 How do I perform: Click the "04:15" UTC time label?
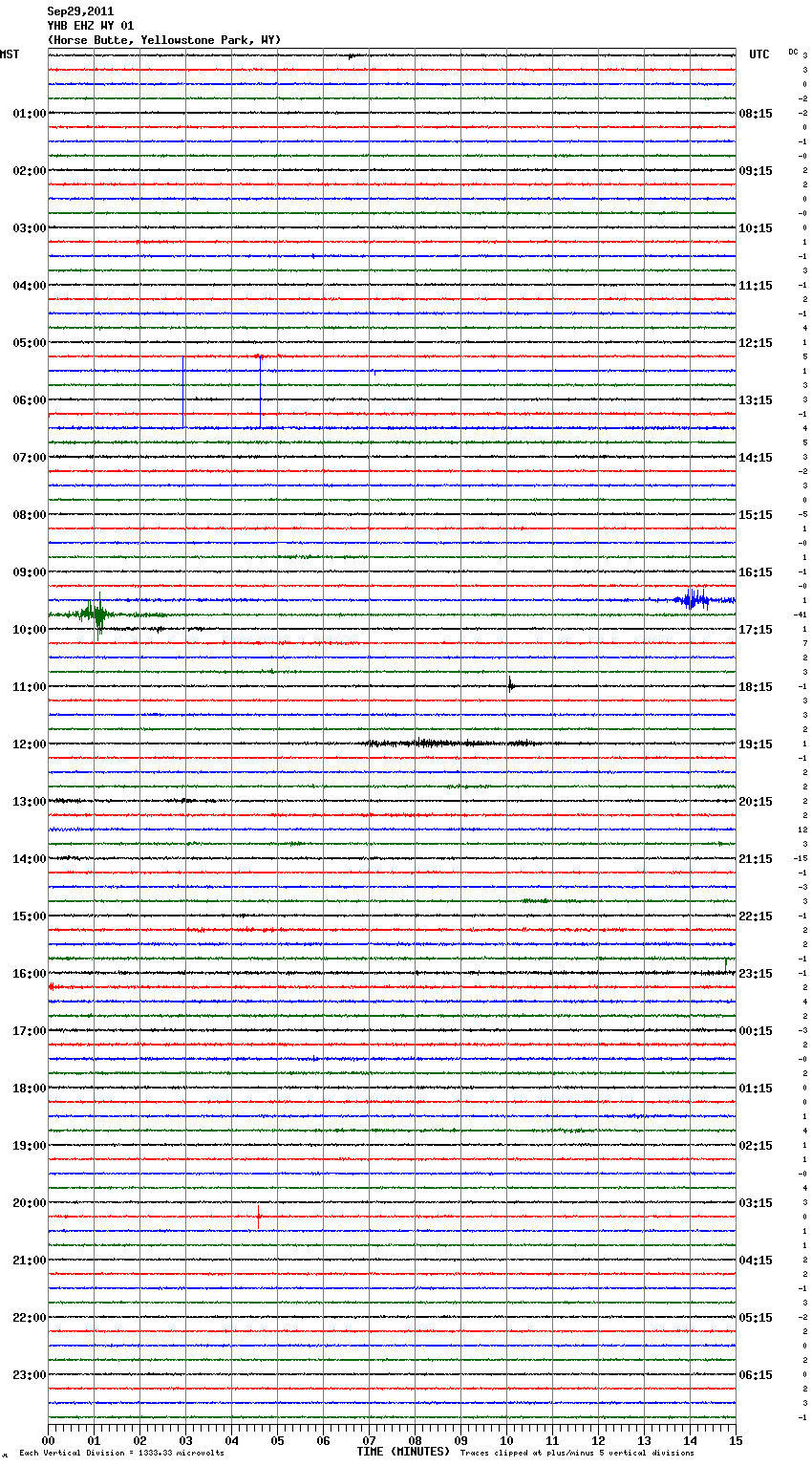[756, 1261]
